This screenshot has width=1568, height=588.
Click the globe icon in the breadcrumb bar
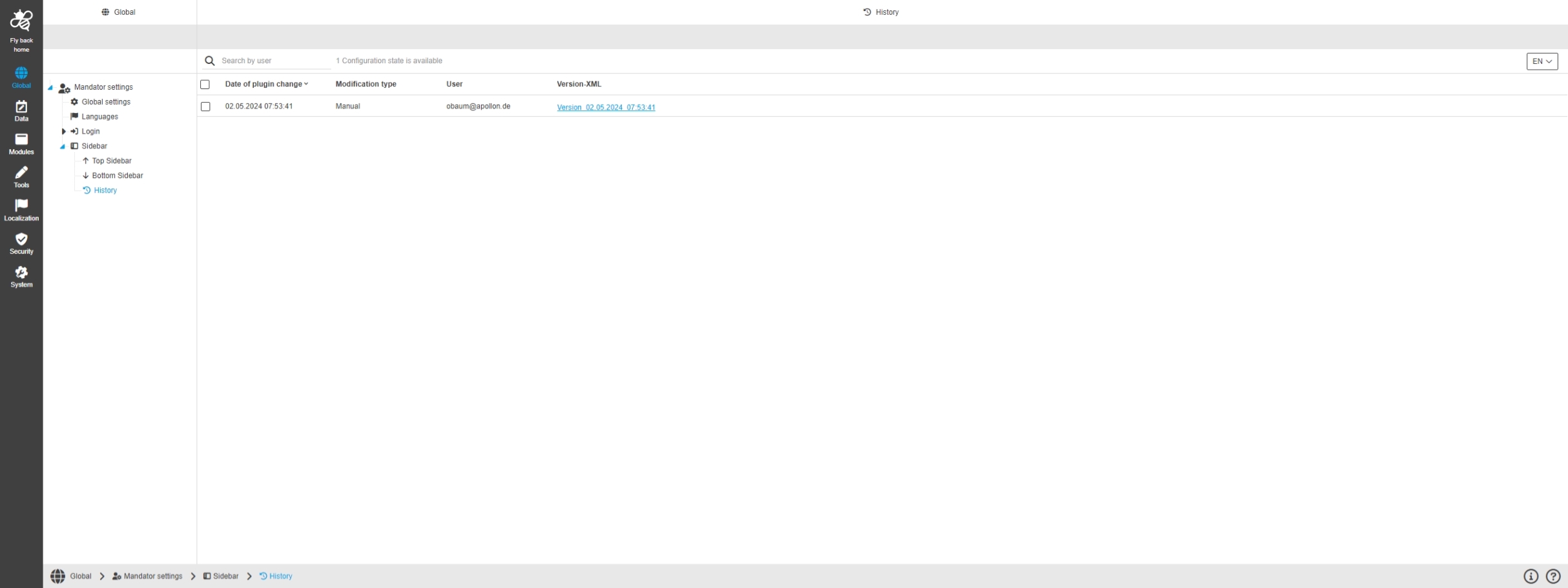[58, 576]
